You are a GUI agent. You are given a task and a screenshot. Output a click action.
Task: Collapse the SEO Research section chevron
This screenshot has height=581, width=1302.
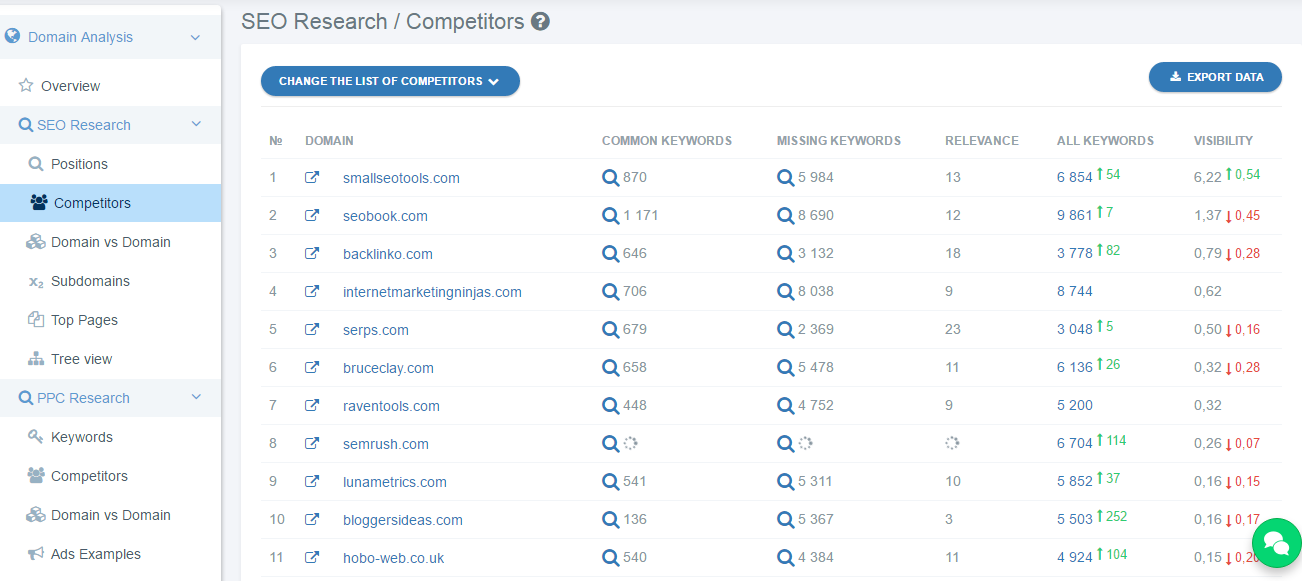196,124
